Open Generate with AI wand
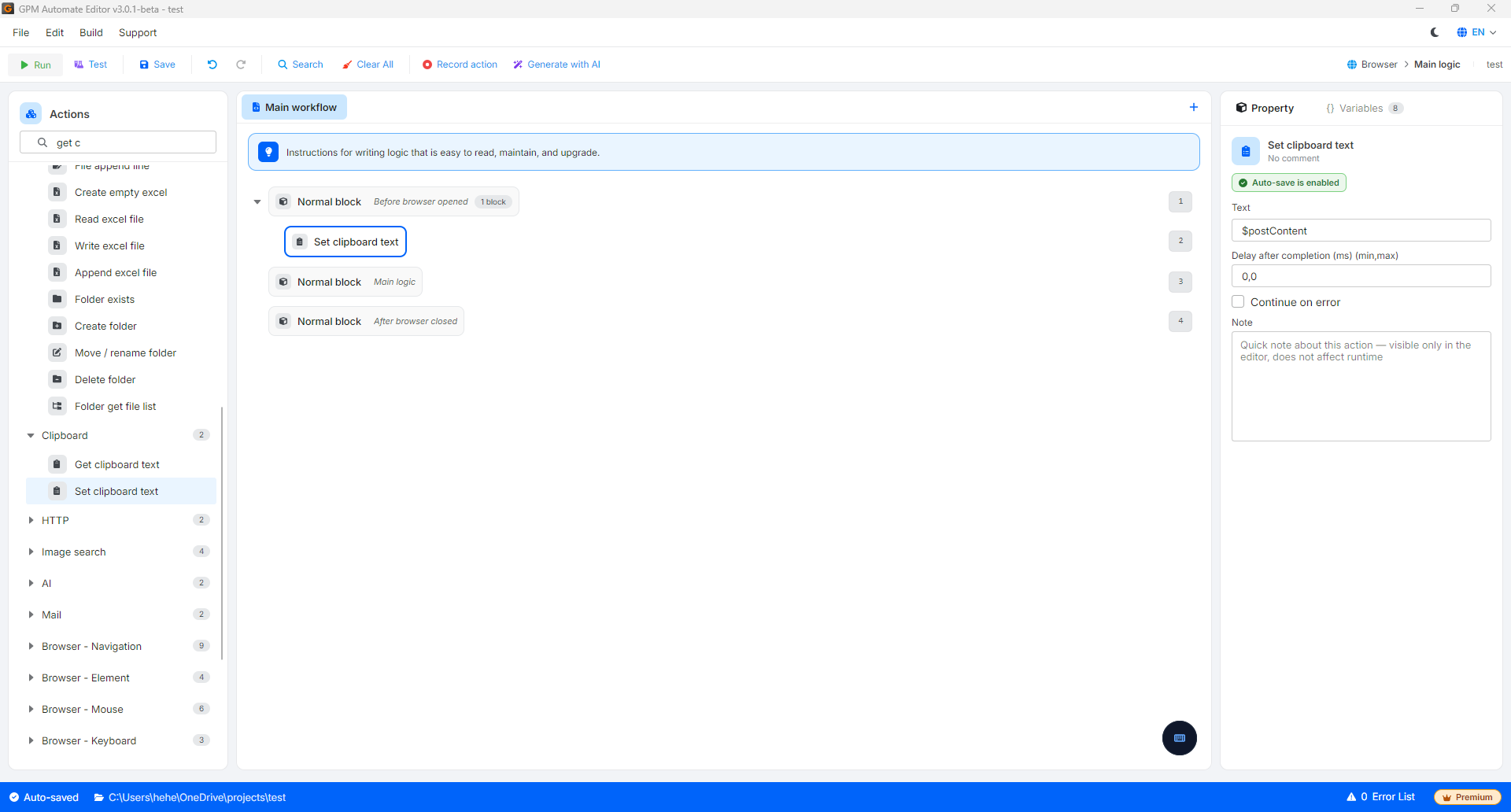This screenshot has width=1511, height=812. [518, 65]
